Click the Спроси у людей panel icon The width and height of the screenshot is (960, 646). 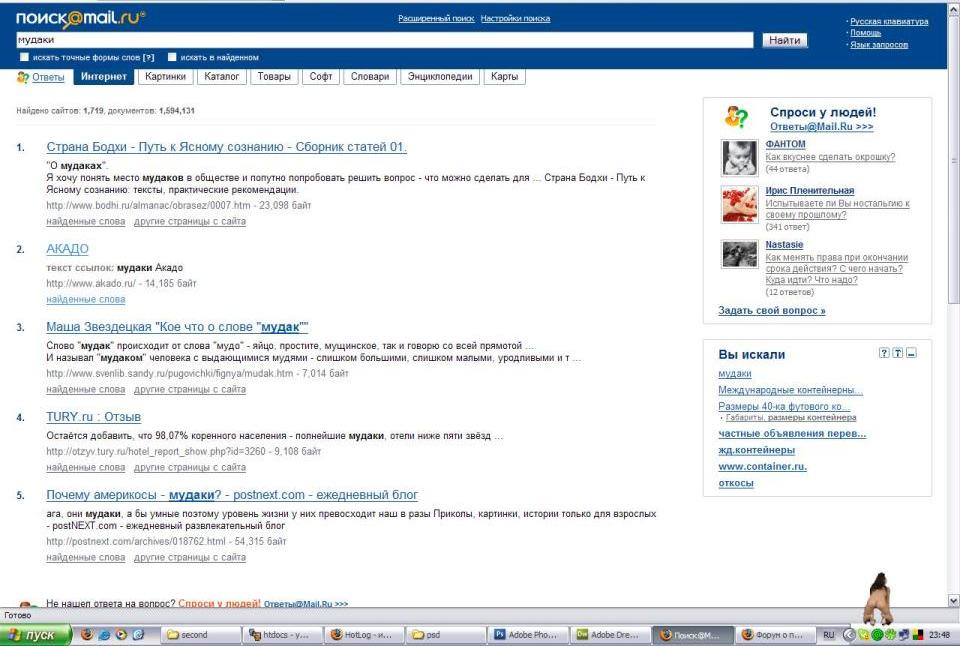point(737,116)
